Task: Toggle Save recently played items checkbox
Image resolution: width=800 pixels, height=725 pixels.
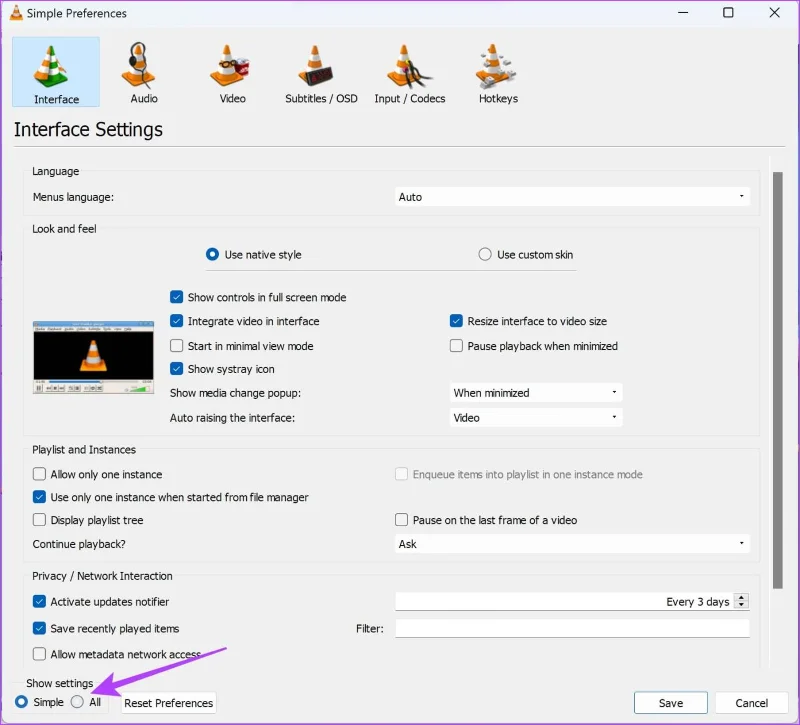Action: point(39,628)
